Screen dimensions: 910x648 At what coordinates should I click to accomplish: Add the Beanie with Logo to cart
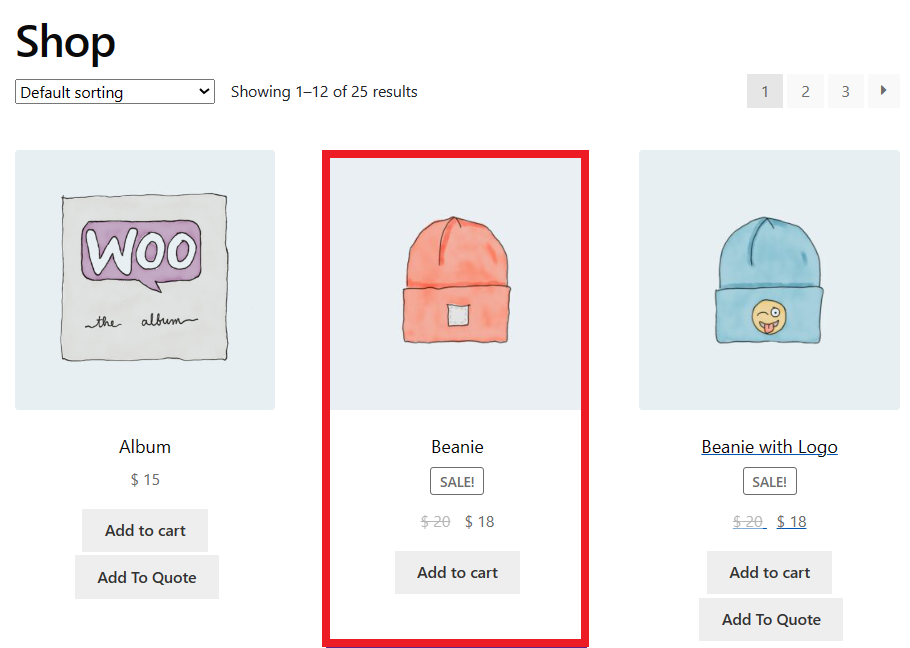pyautogui.click(x=769, y=572)
